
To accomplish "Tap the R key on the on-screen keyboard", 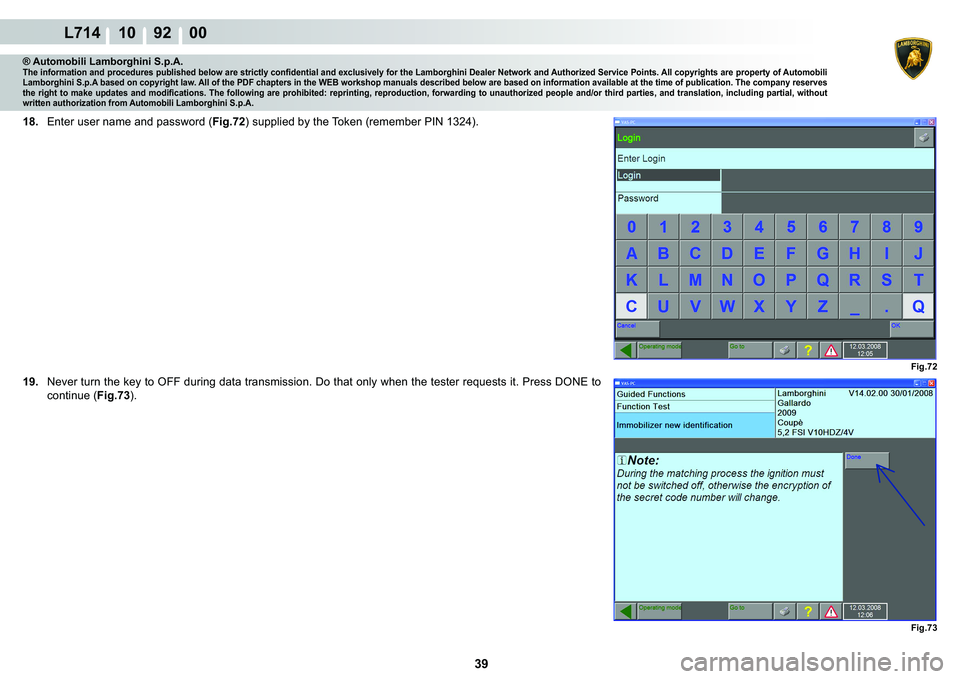I will (855, 280).
